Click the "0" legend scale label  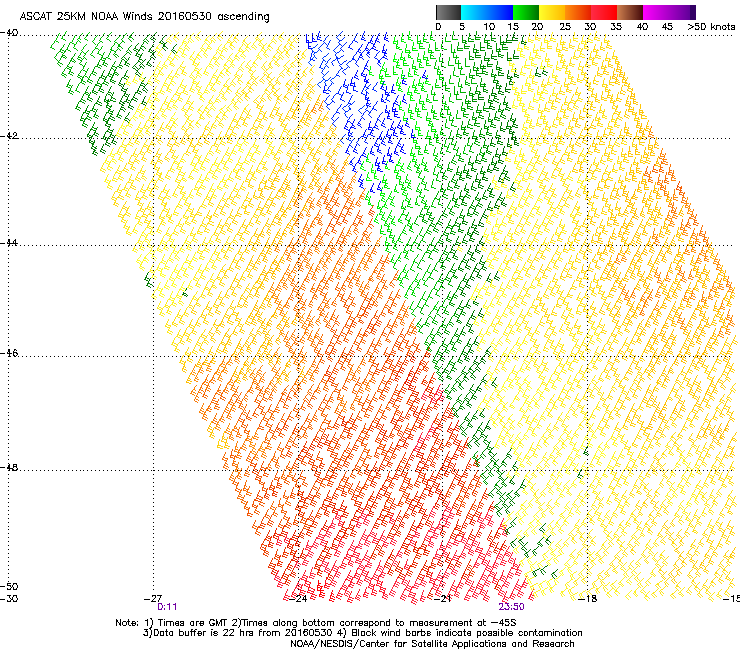[438, 27]
